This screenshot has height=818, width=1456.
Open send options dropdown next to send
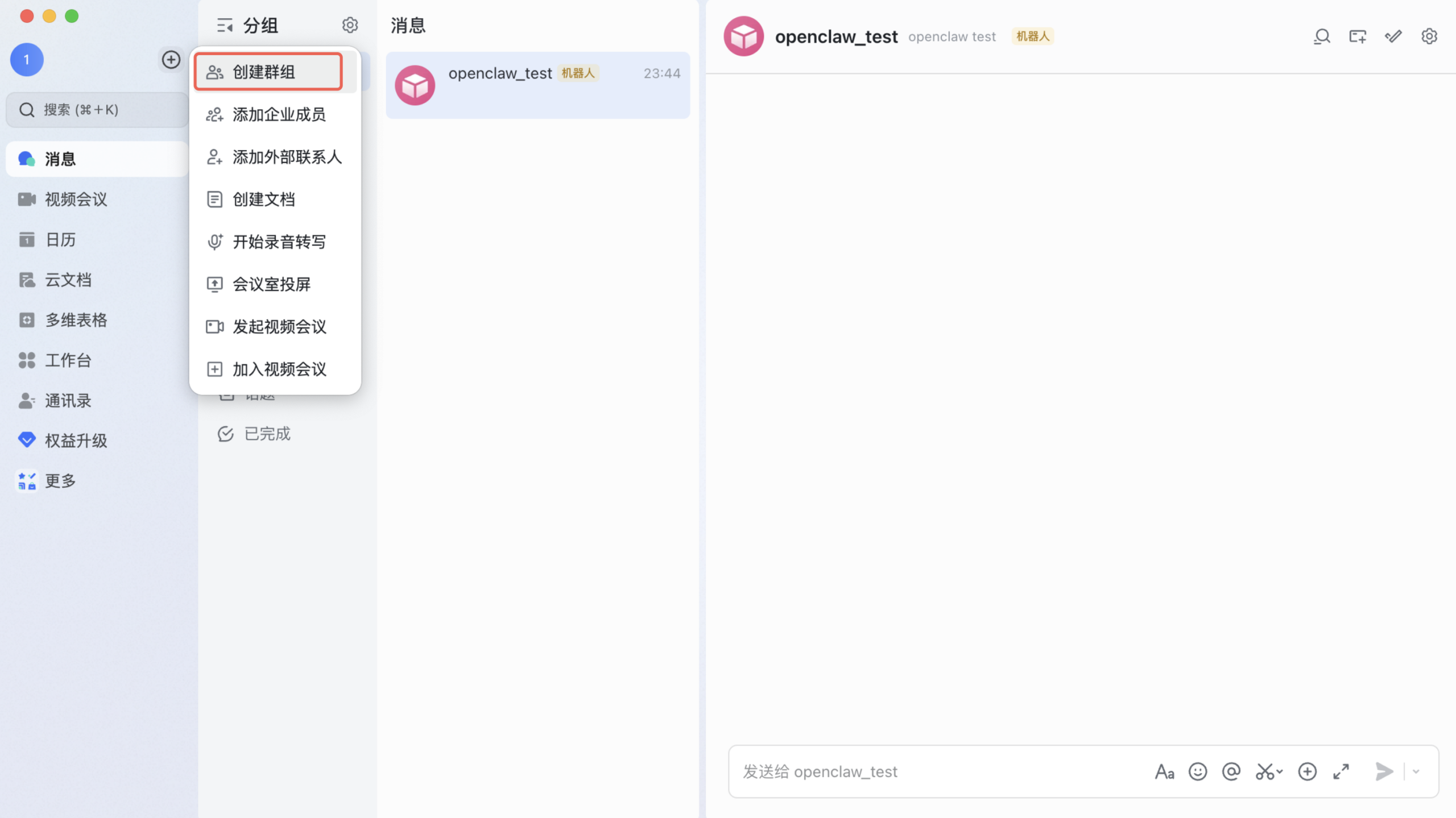[x=1416, y=771]
